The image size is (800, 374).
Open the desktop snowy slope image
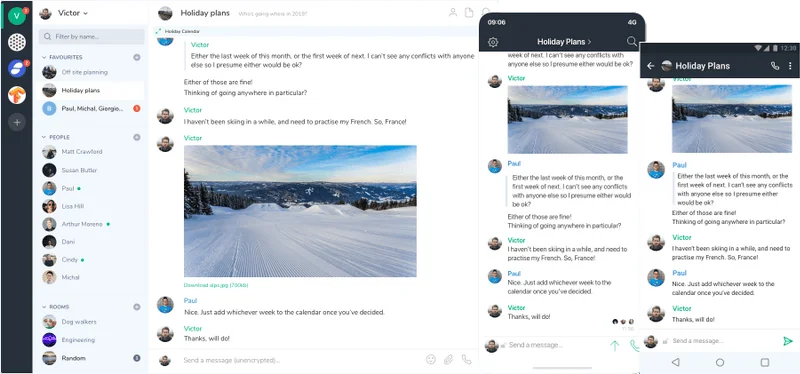(x=300, y=211)
